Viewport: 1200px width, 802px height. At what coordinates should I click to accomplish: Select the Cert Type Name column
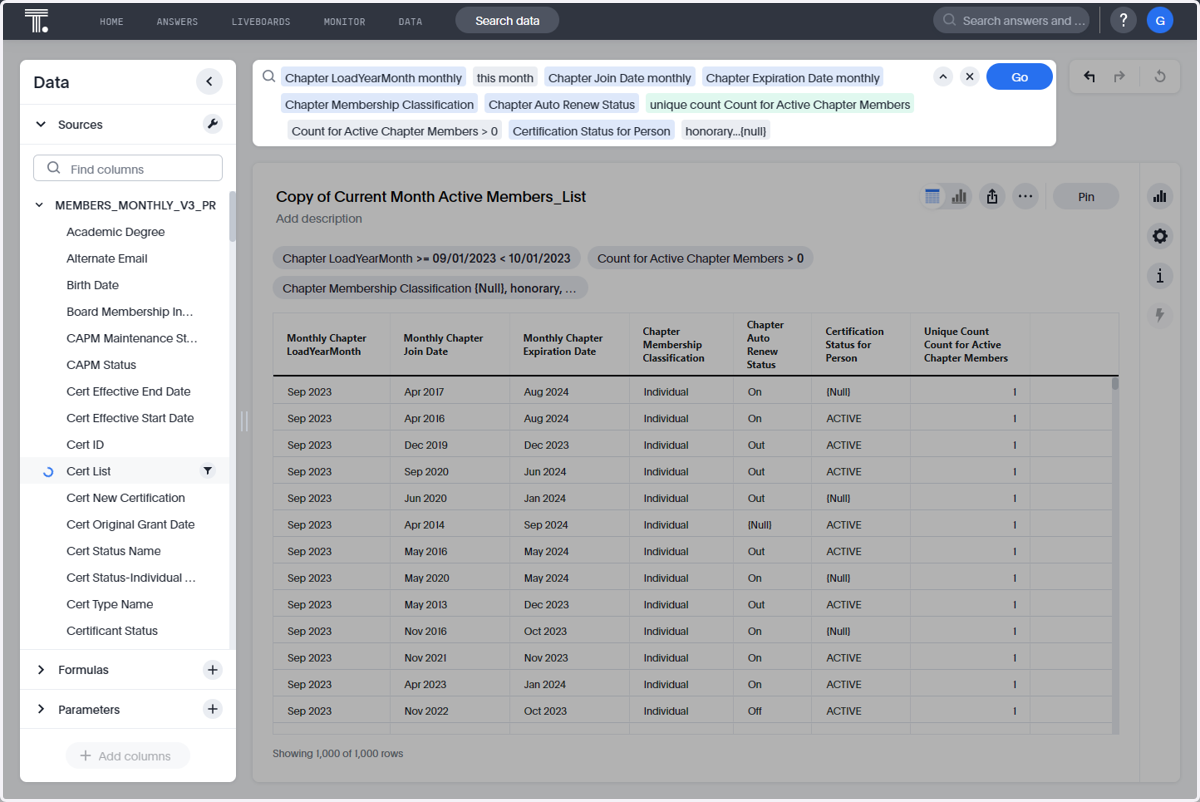pyautogui.click(x=110, y=604)
